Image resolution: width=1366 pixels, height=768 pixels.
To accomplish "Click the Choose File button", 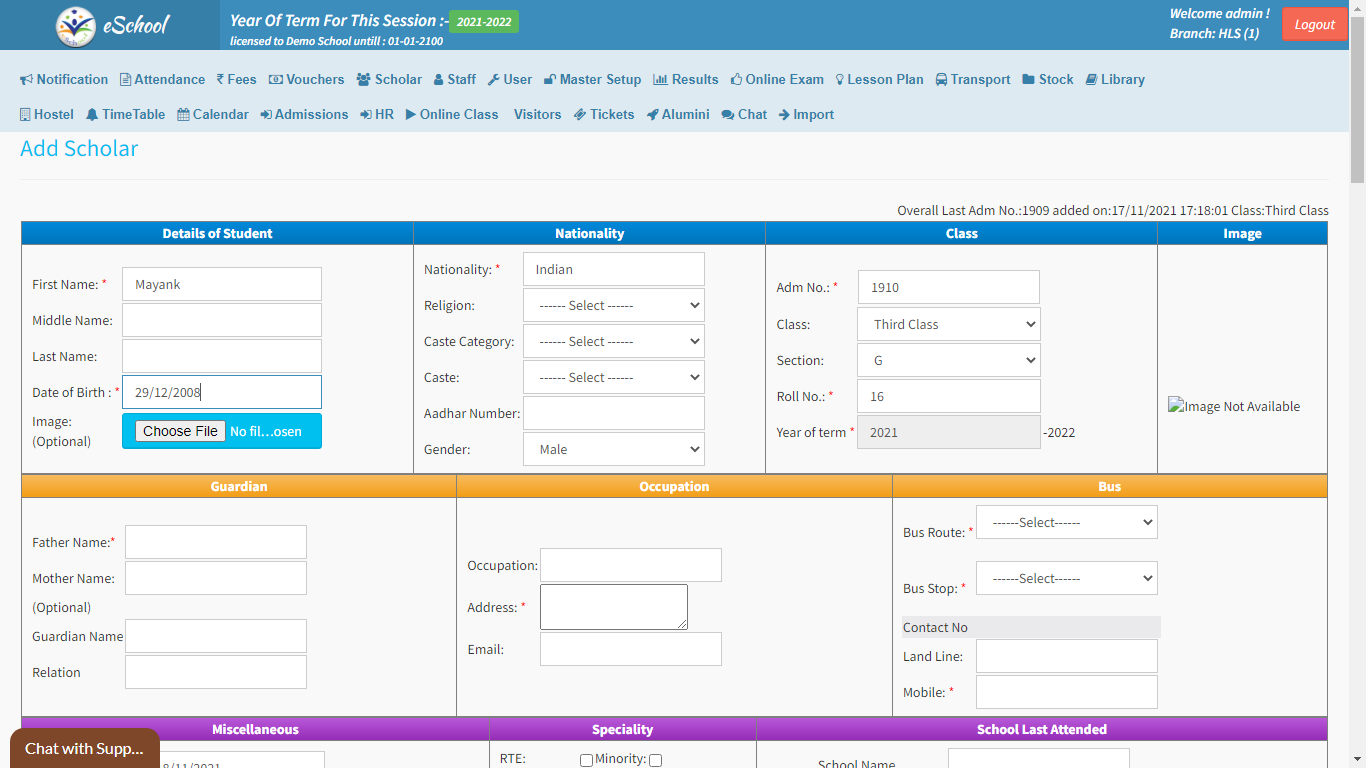I will pos(180,431).
